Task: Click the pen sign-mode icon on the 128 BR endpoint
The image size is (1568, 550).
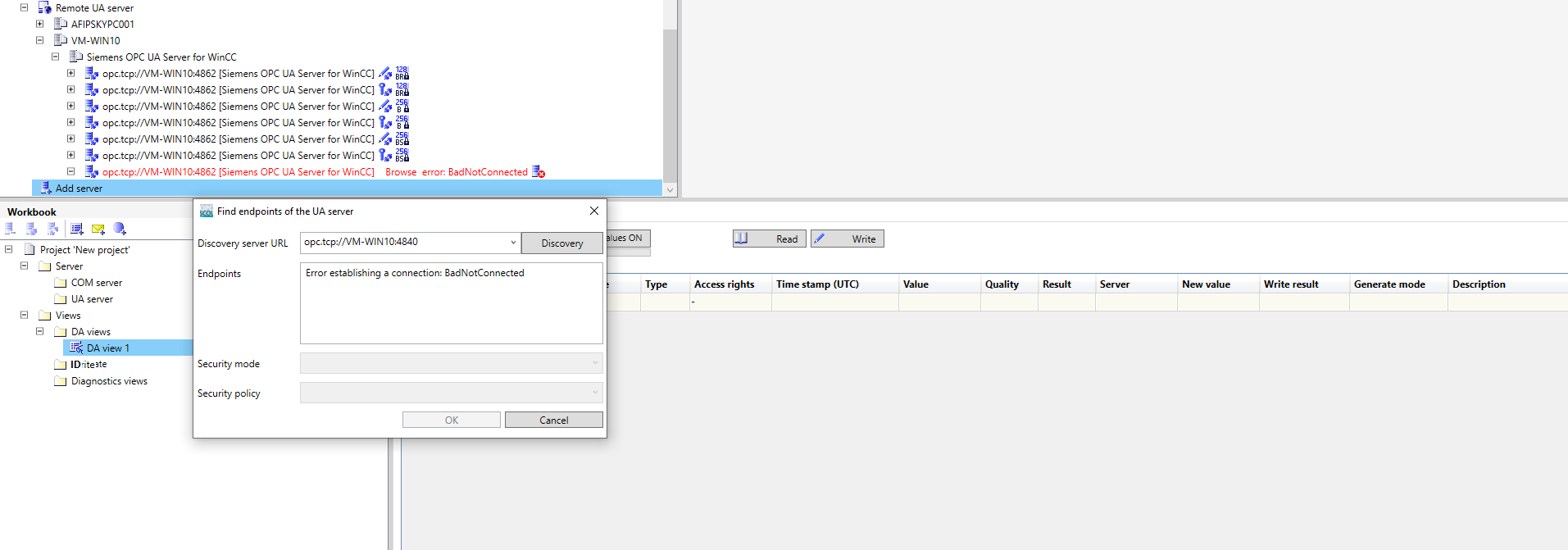Action: 385,73
